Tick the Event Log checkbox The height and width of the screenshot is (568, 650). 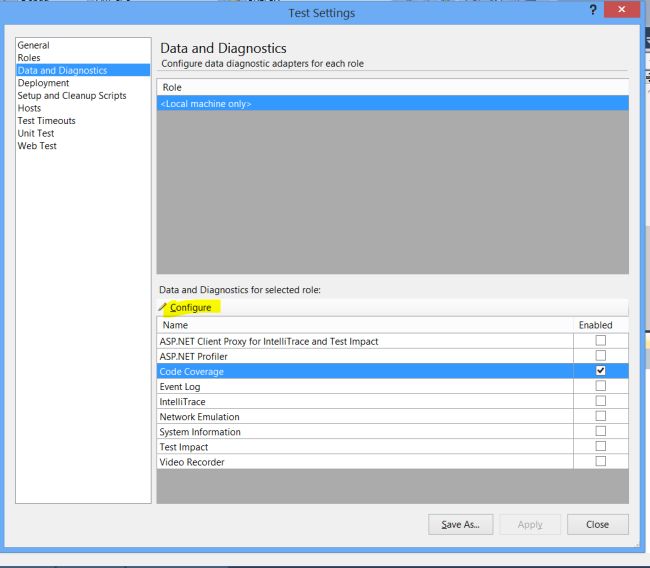600,386
